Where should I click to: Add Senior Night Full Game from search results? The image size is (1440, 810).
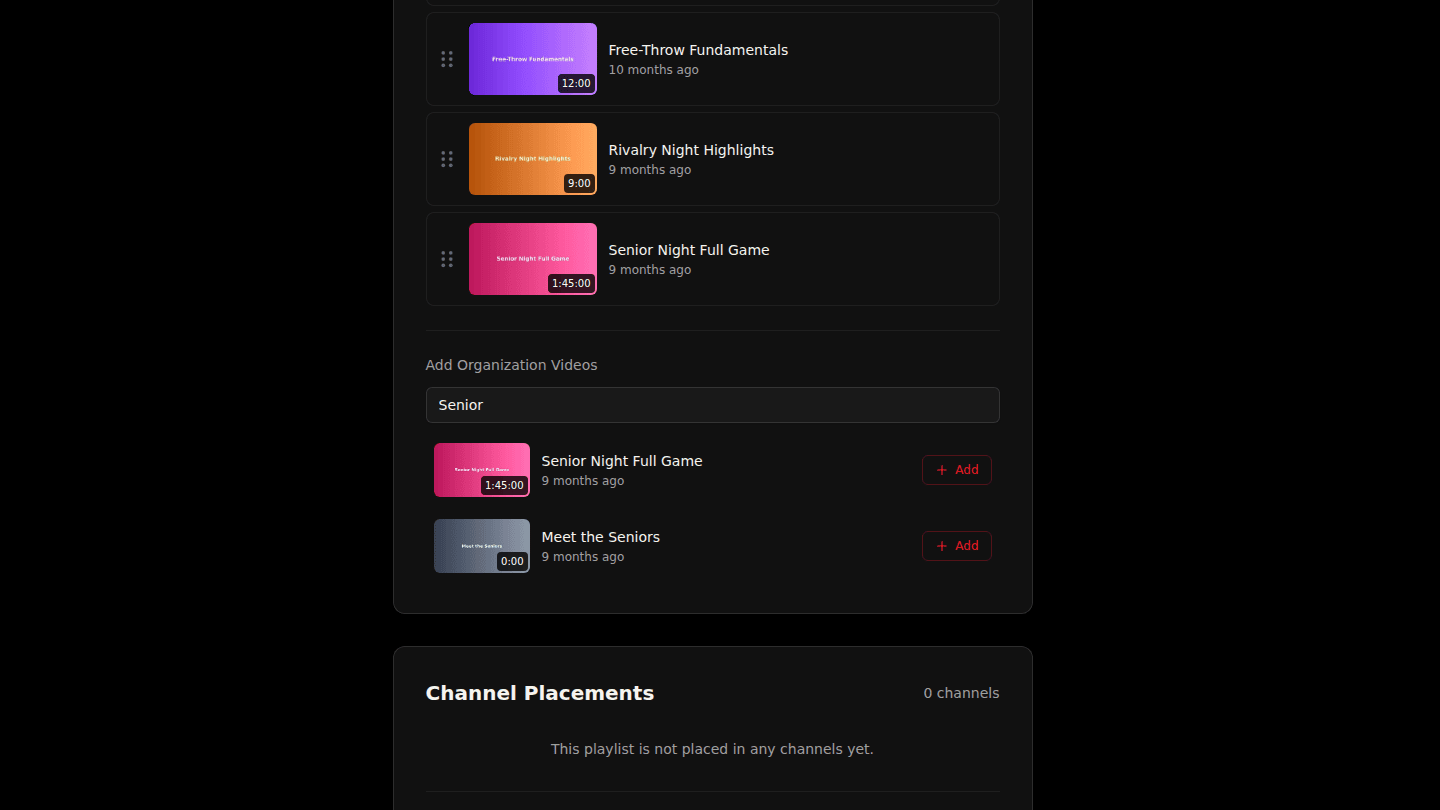click(x=957, y=470)
